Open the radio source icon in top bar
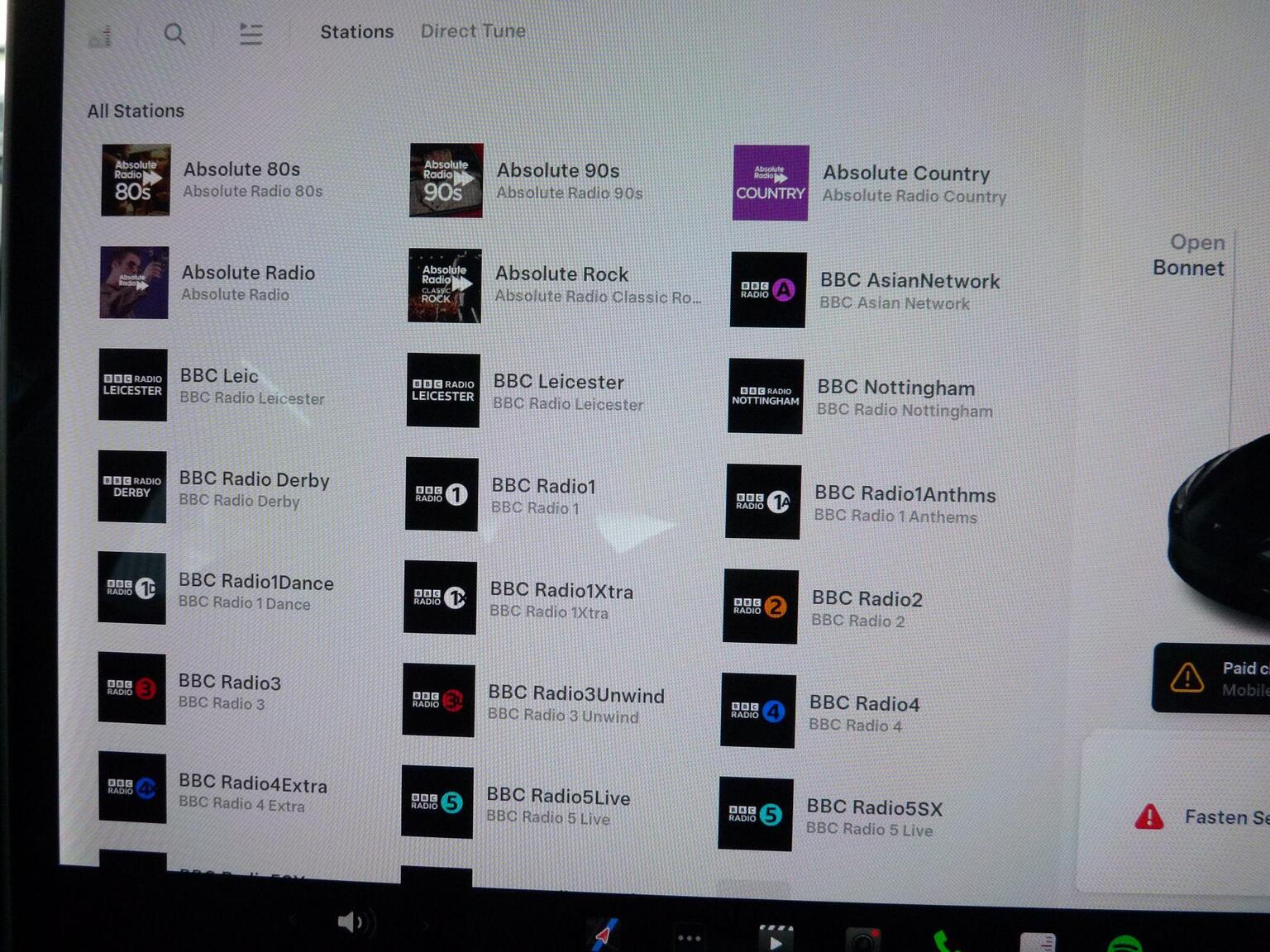This screenshot has width=1270, height=952. [101, 36]
